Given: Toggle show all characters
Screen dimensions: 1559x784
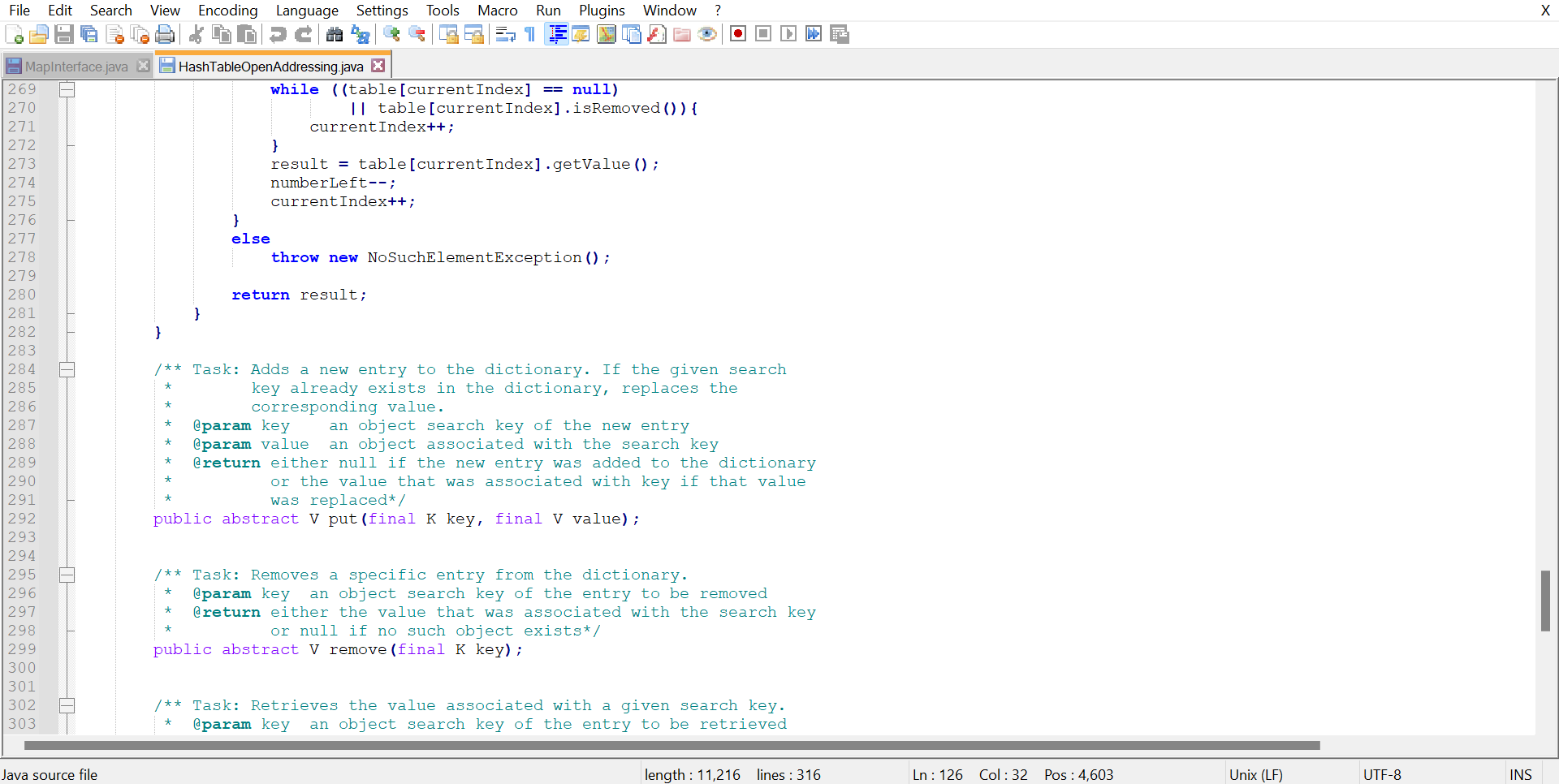Looking at the screenshot, I should [x=529, y=34].
